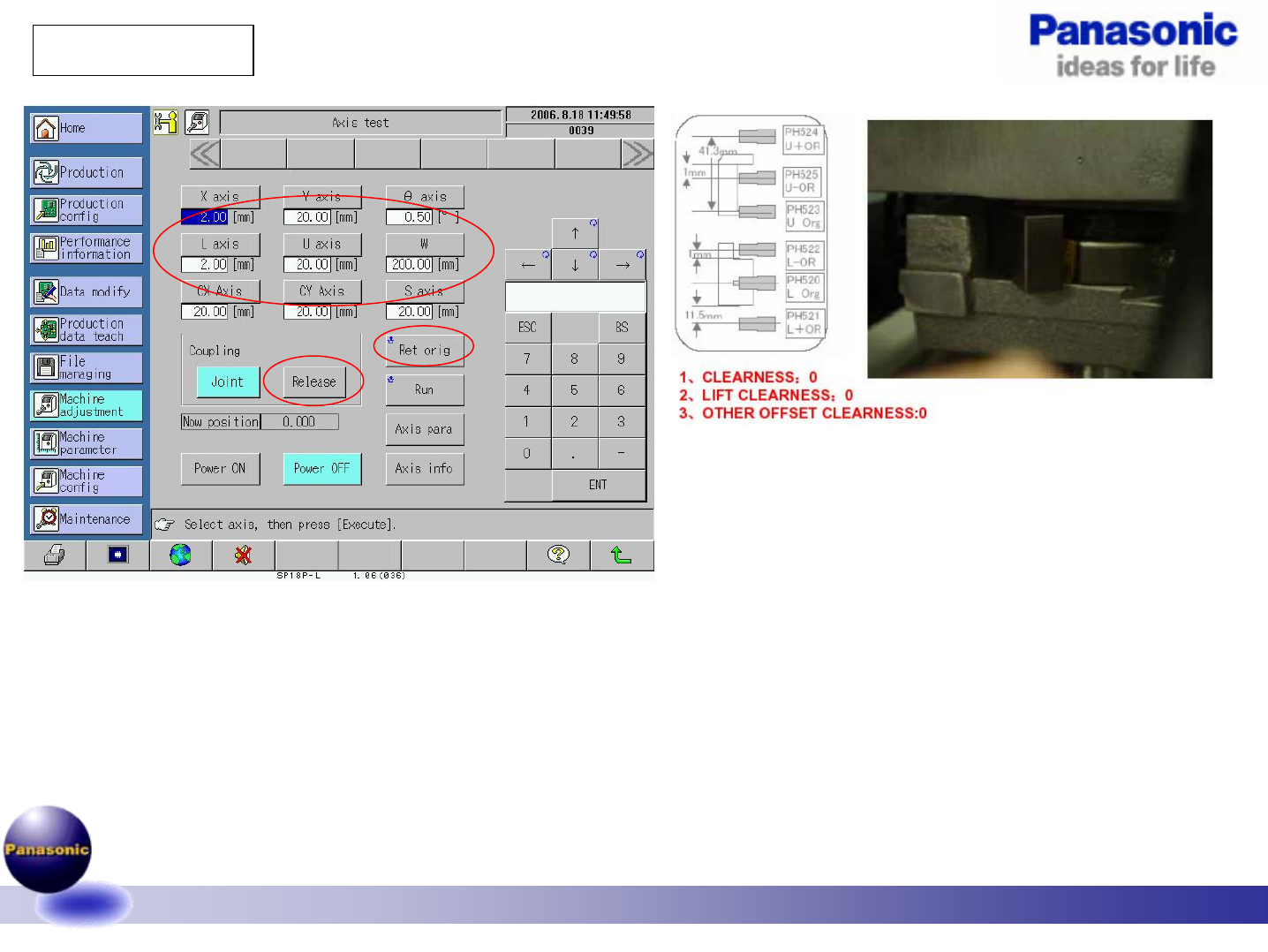This screenshot has height=952, width=1268.
Task: Click the machine photo on the right
Action: [1040, 249]
